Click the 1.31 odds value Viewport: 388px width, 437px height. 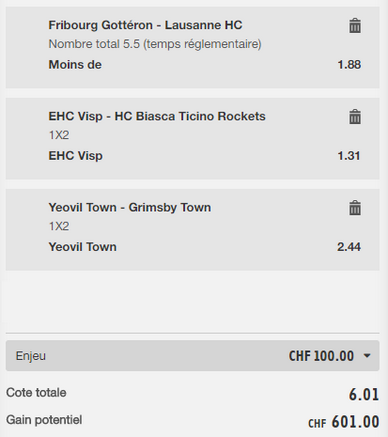pyautogui.click(x=349, y=156)
